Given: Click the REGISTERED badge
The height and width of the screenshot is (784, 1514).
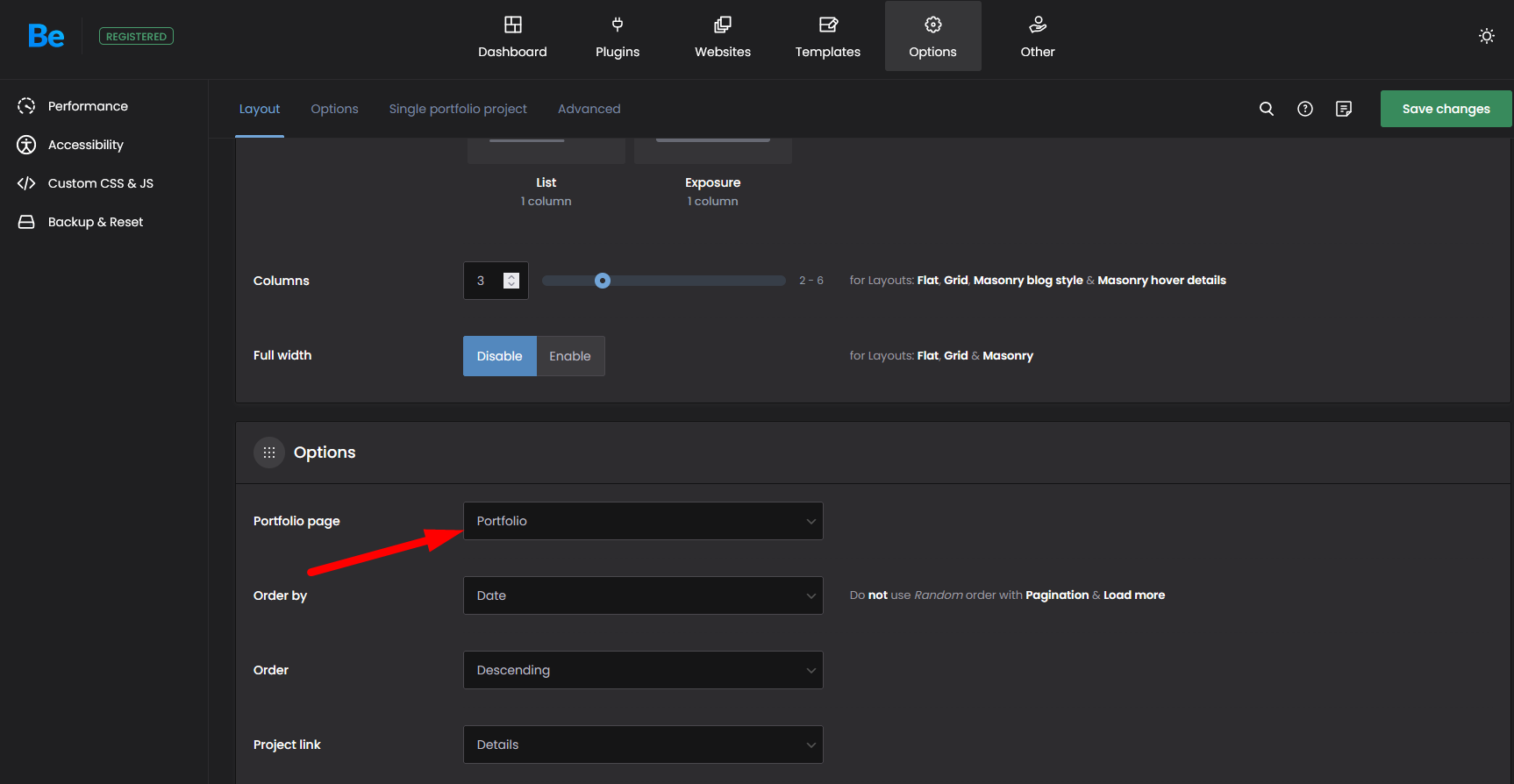Looking at the screenshot, I should coord(136,36).
